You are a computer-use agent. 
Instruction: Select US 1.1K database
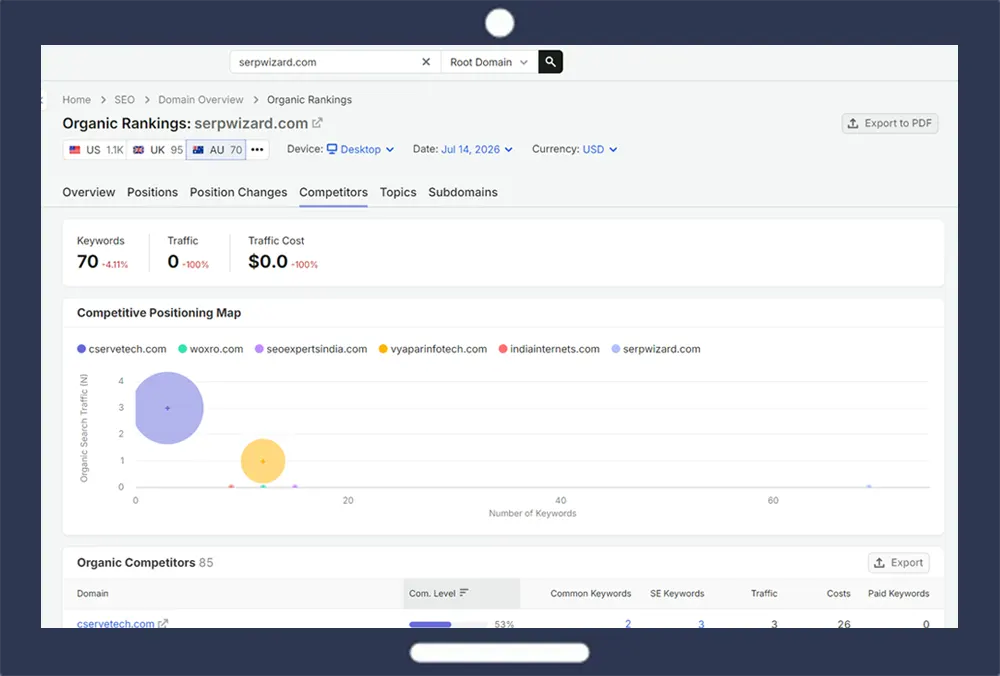click(96, 149)
